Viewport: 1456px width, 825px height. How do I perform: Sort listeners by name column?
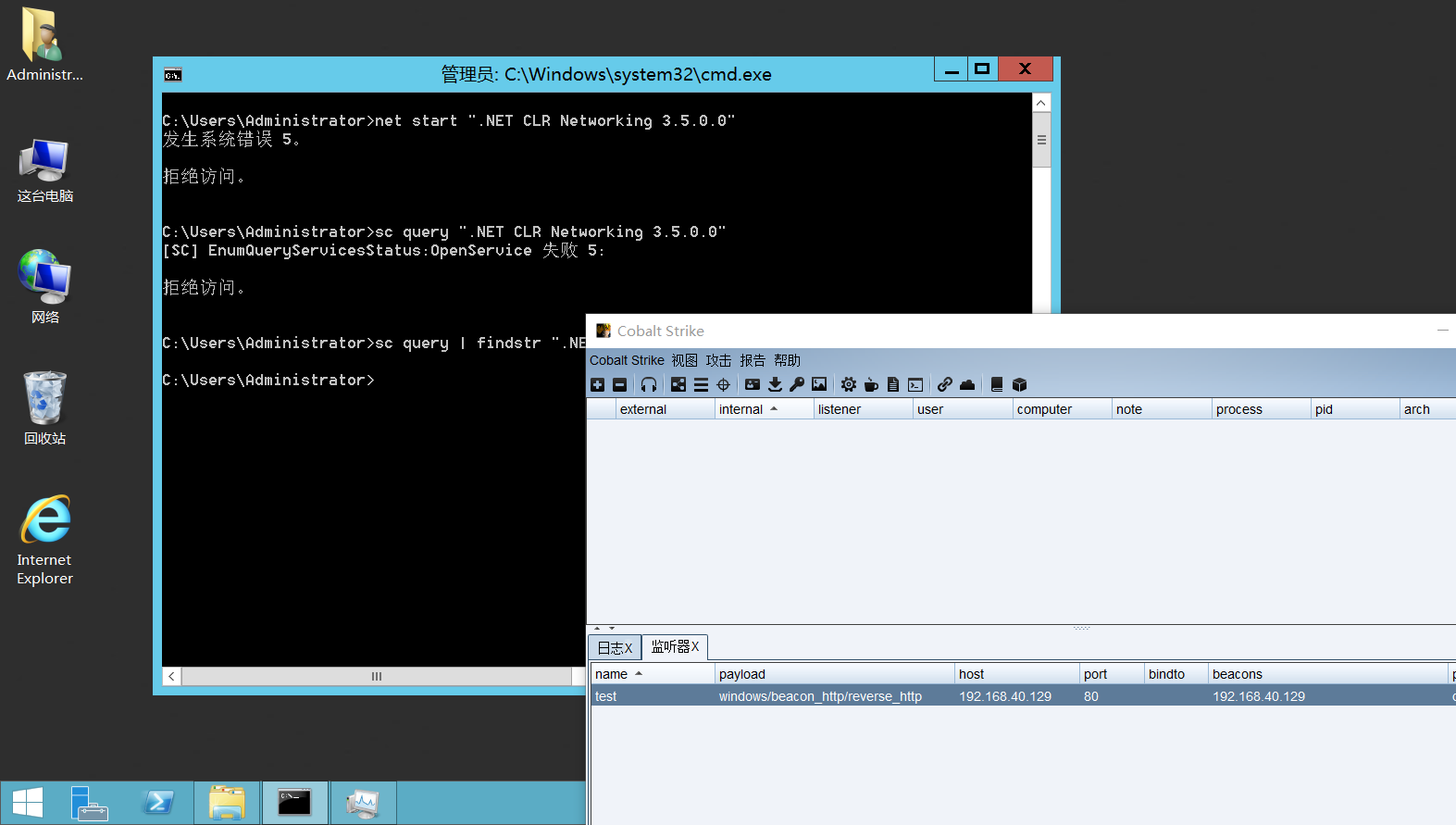[653, 674]
